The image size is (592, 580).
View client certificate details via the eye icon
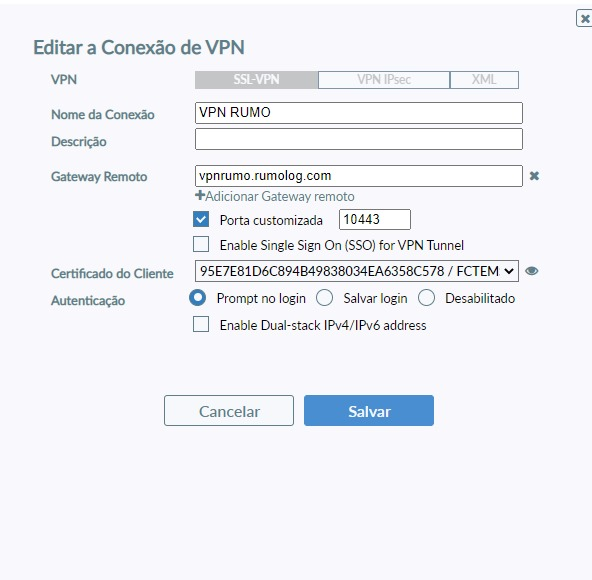(532, 271)
